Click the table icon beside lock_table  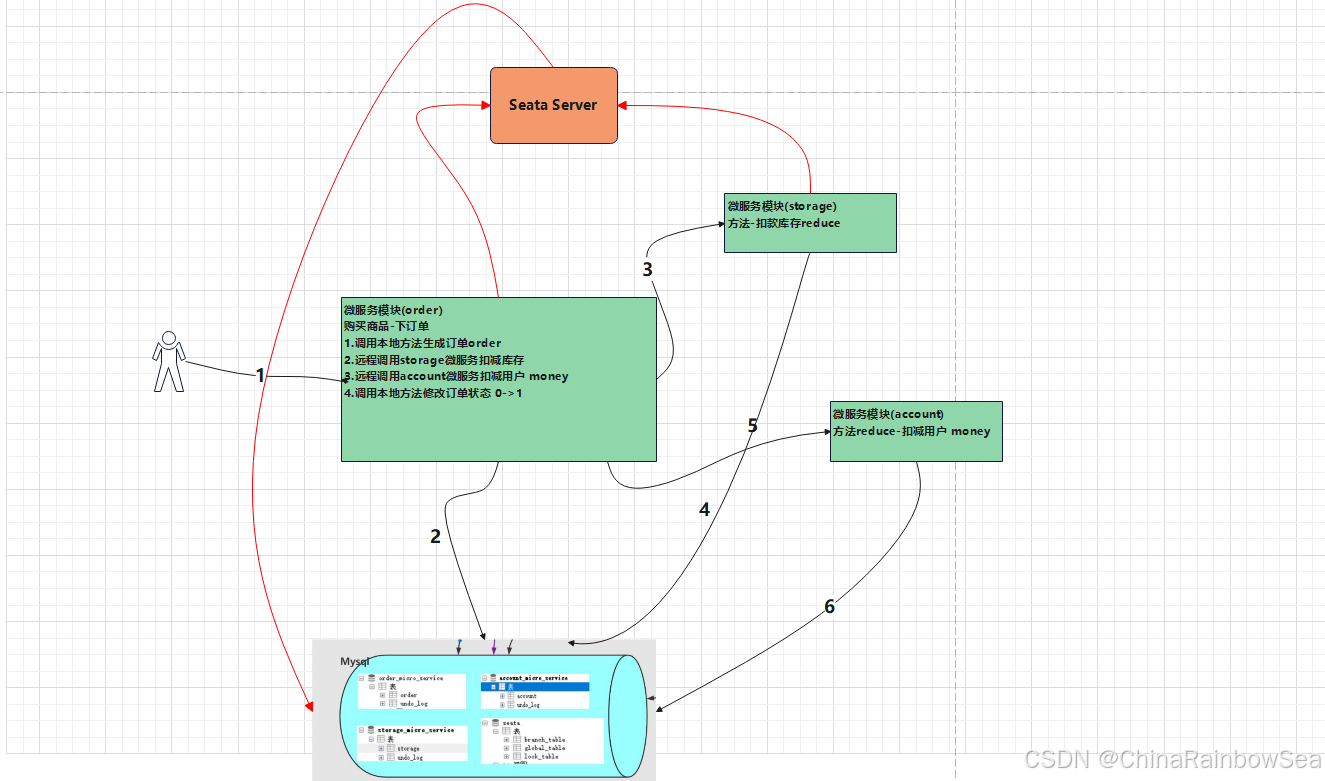tap(517, 756)
